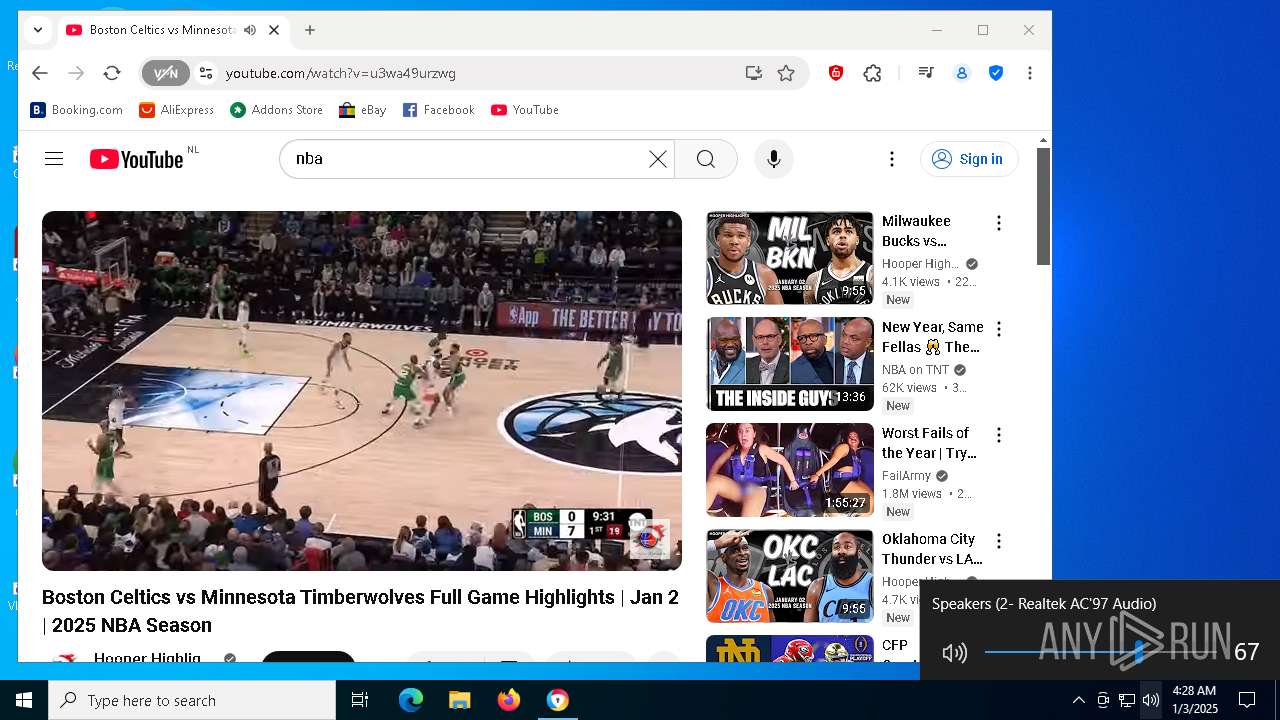Open the VPN badge in address bar
Image resolution: width=1280 pixels, height=720 pixels.
pos(165,73)
